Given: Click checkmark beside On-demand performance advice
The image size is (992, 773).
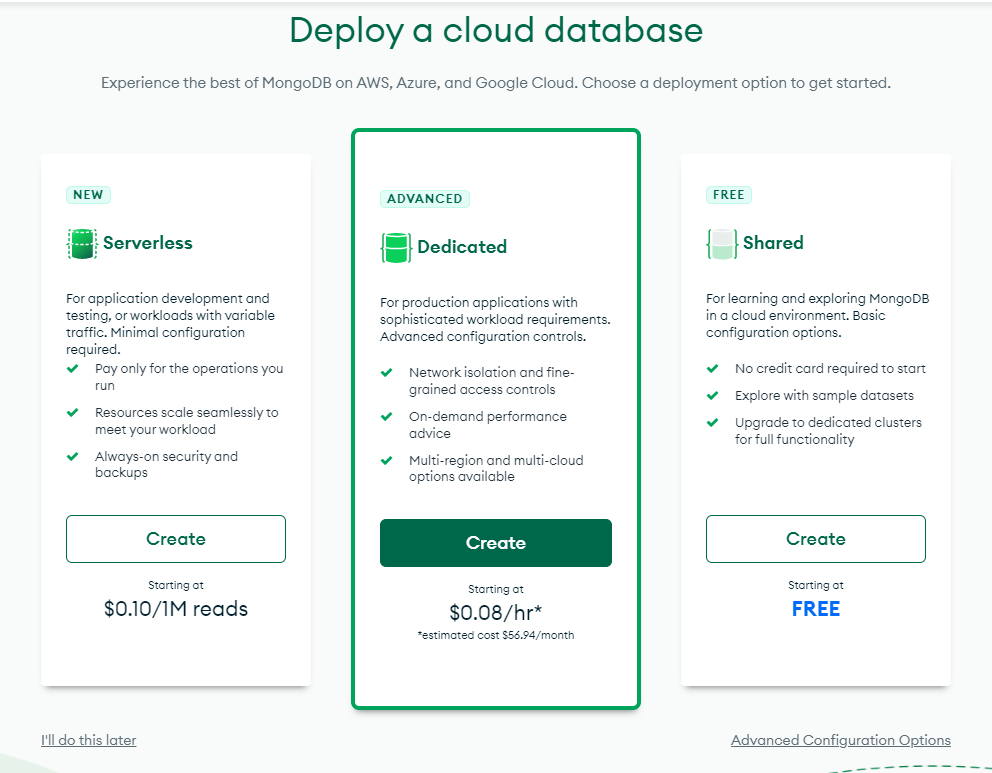Looking at the screenshot, I should tap(387, 416).
